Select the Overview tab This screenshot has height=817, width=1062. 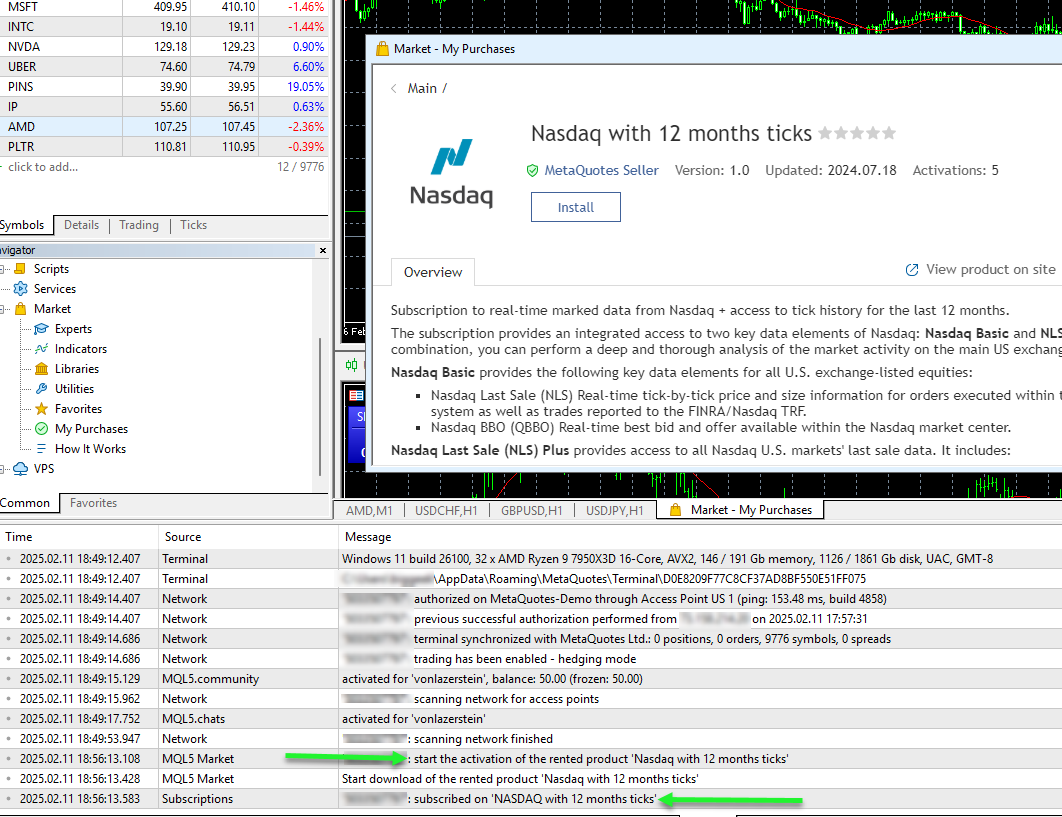[433, 272]
